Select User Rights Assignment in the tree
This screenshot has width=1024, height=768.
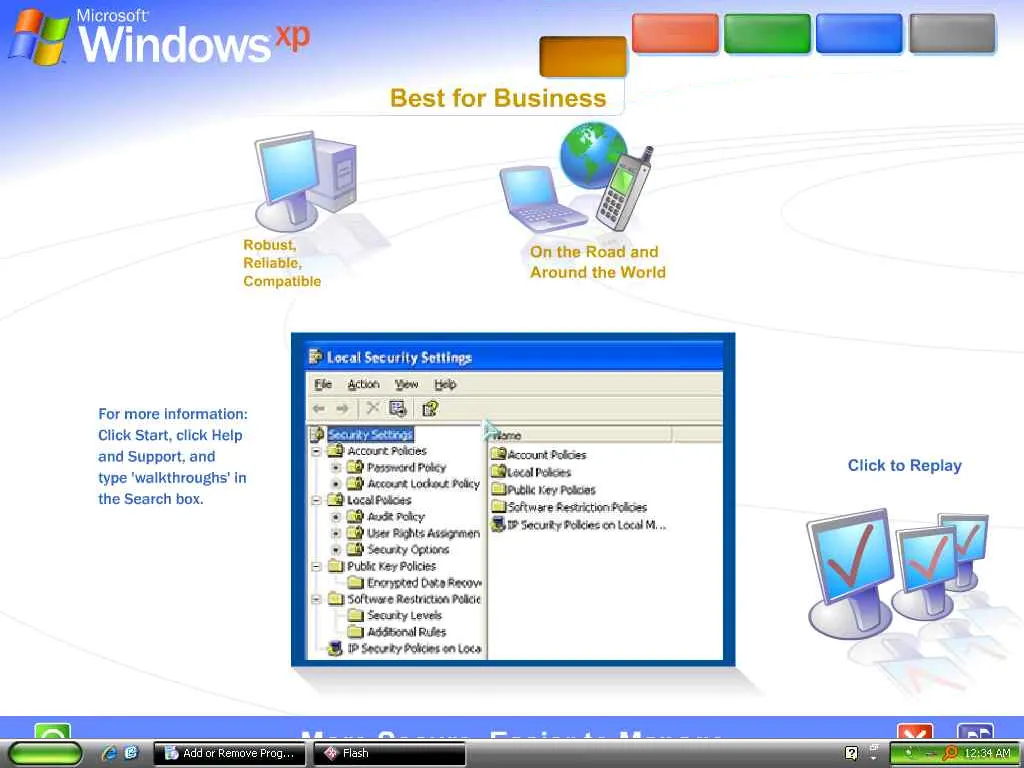click(x=423, y=533)
